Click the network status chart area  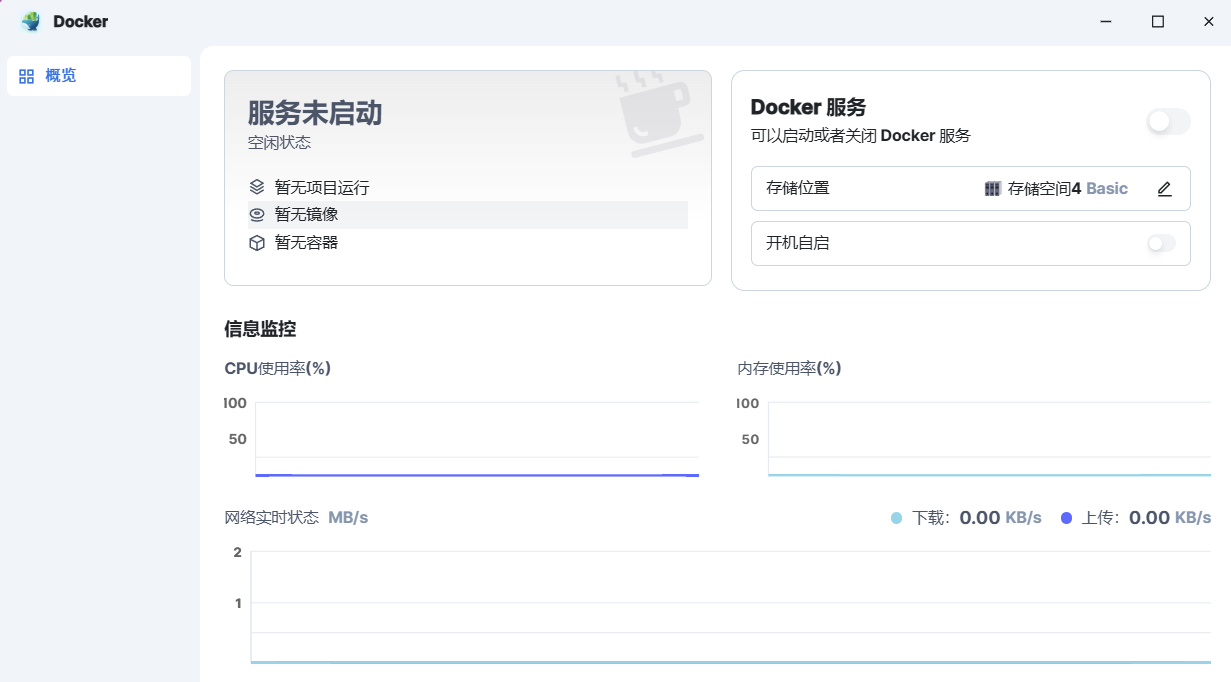(731, 607)
